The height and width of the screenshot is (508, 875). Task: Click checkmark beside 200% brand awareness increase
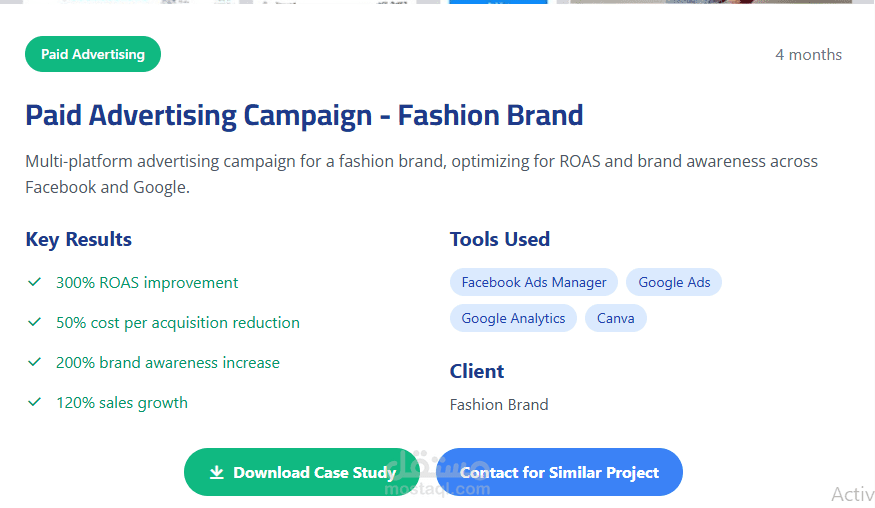pos(34,363)
